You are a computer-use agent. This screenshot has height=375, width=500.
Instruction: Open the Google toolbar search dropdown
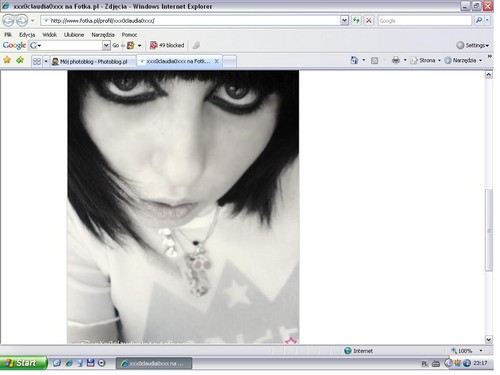tap(106, 45)
